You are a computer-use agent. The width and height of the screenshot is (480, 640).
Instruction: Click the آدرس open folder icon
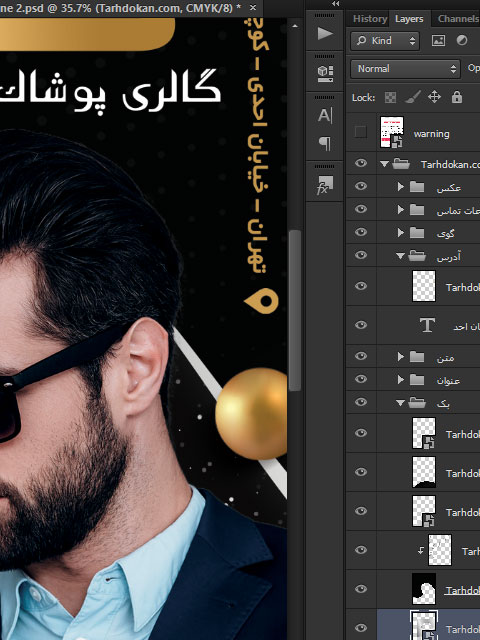[417, 256]
